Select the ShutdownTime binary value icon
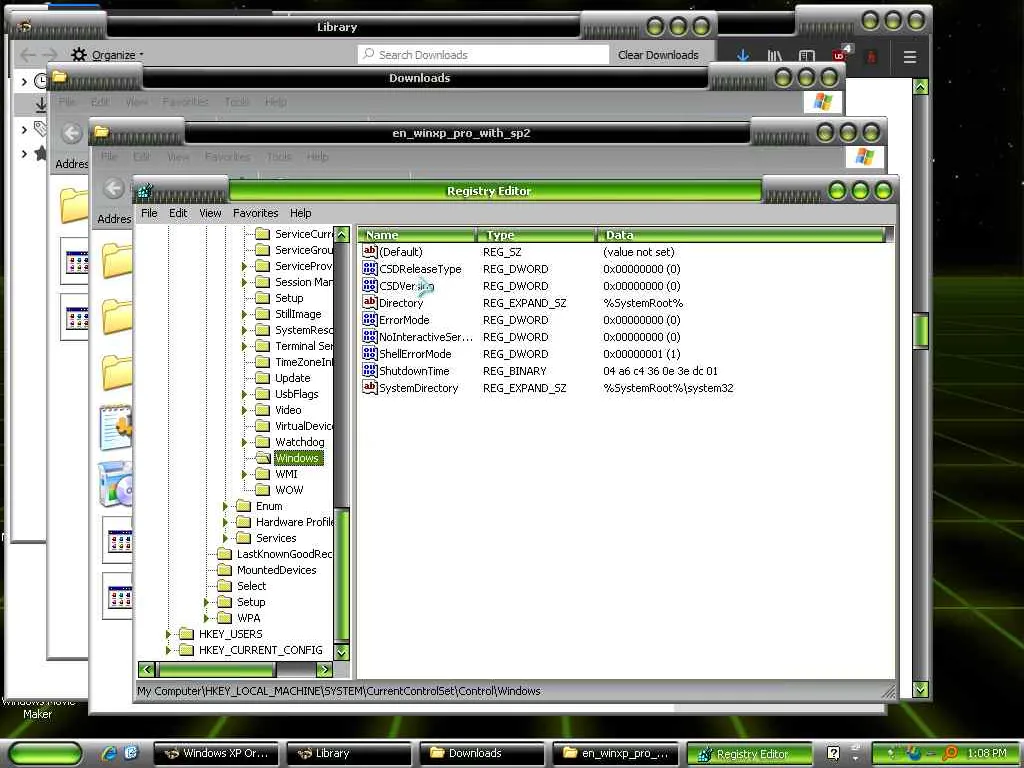The width and height of the screenshot is (1024, 768). click(370, 370)
